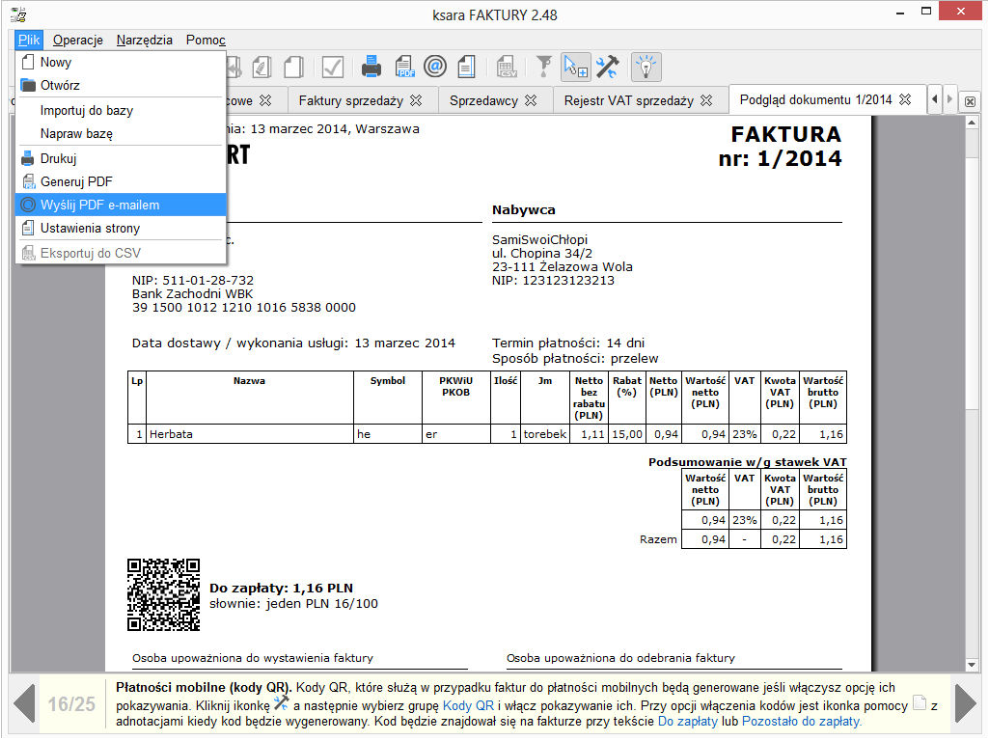Show the previous tip with the left arrow
The height and width of the screenshot is (738, 988).
click(x=25, y=703)
